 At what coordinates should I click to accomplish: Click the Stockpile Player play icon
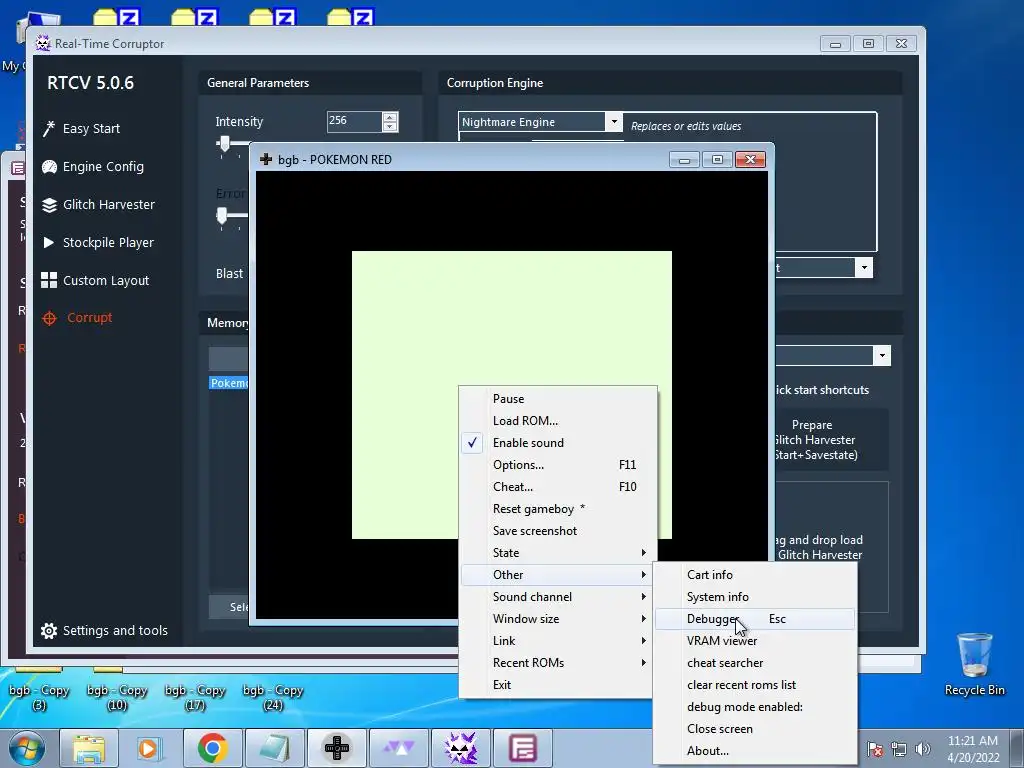48,243
